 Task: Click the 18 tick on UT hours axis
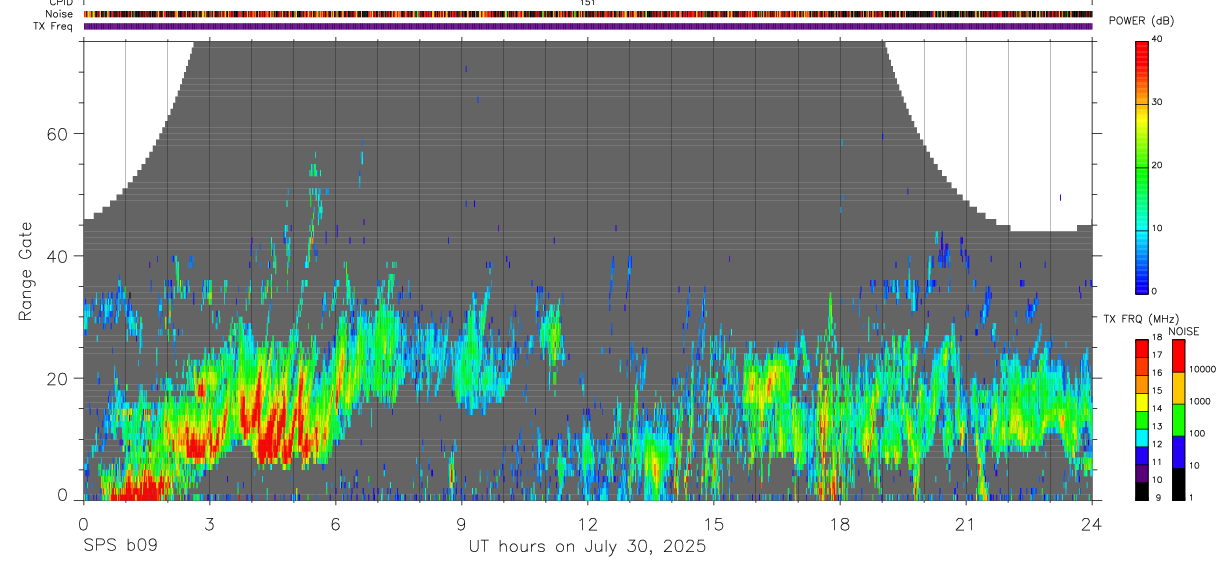tap(840, 524)
